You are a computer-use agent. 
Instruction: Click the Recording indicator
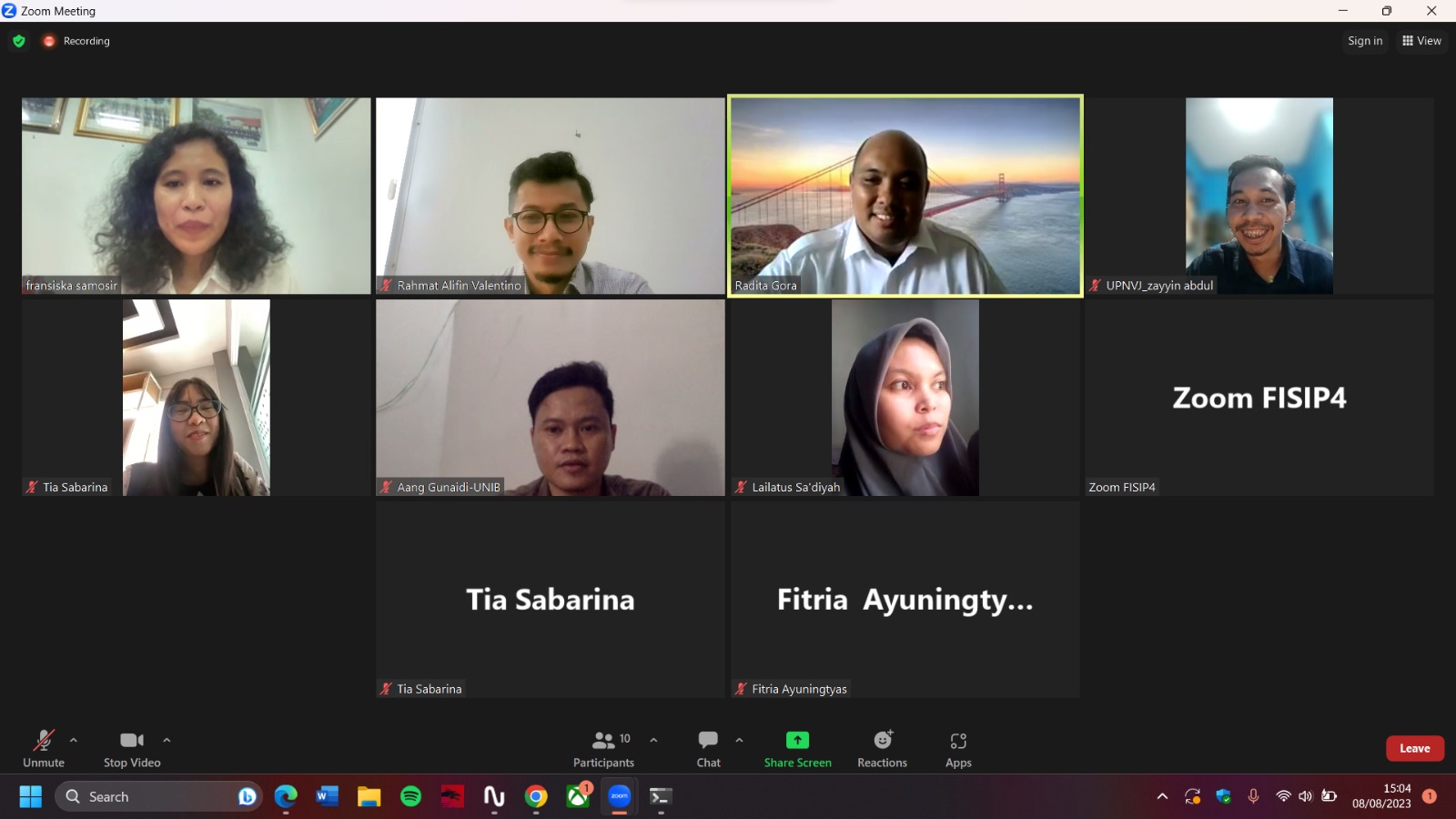76,41
